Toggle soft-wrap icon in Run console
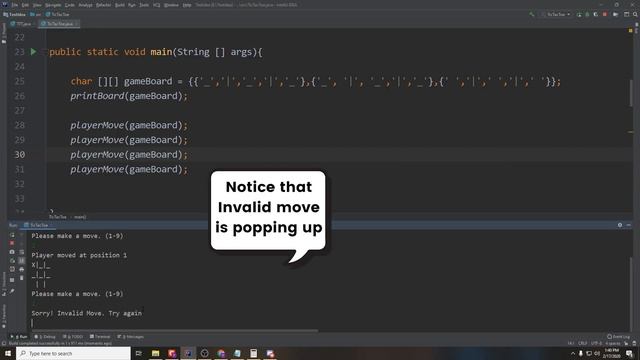 click(22, 252)
